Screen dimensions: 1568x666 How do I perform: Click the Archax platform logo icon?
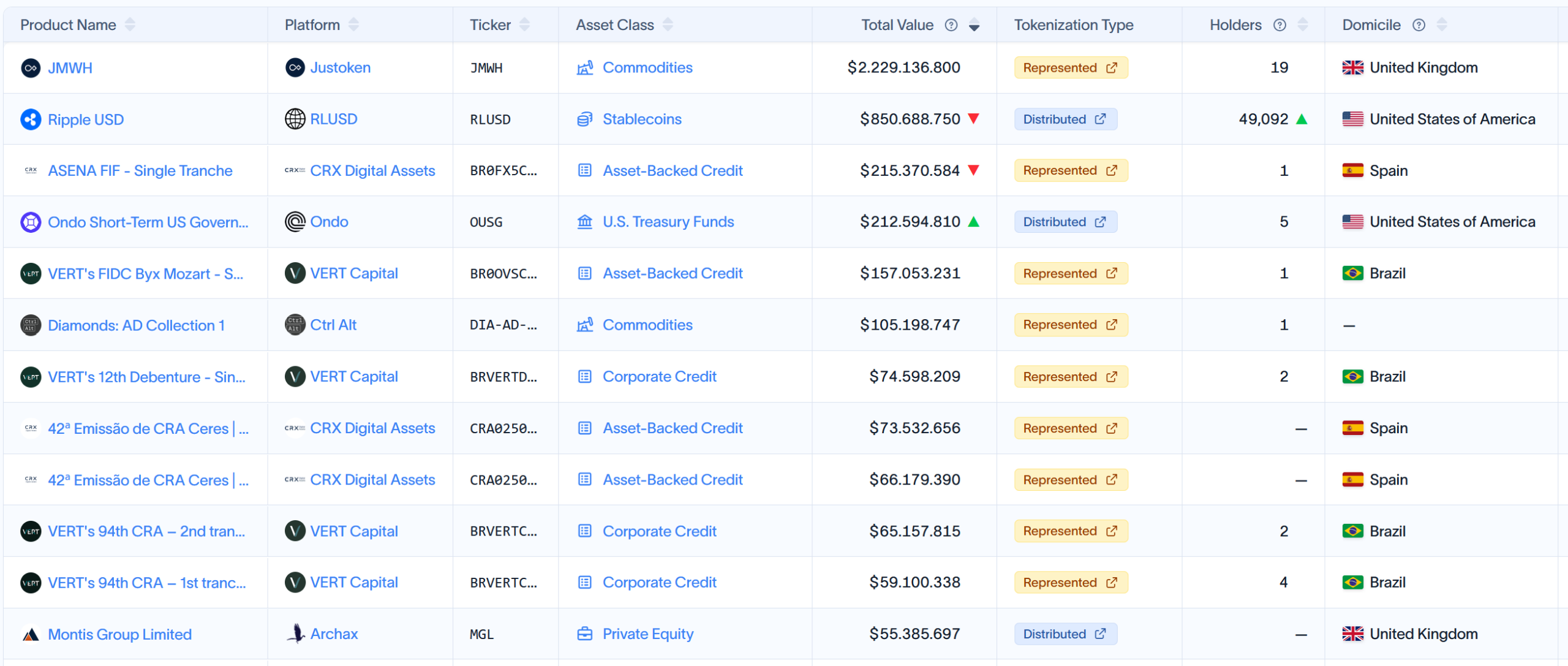295,634
